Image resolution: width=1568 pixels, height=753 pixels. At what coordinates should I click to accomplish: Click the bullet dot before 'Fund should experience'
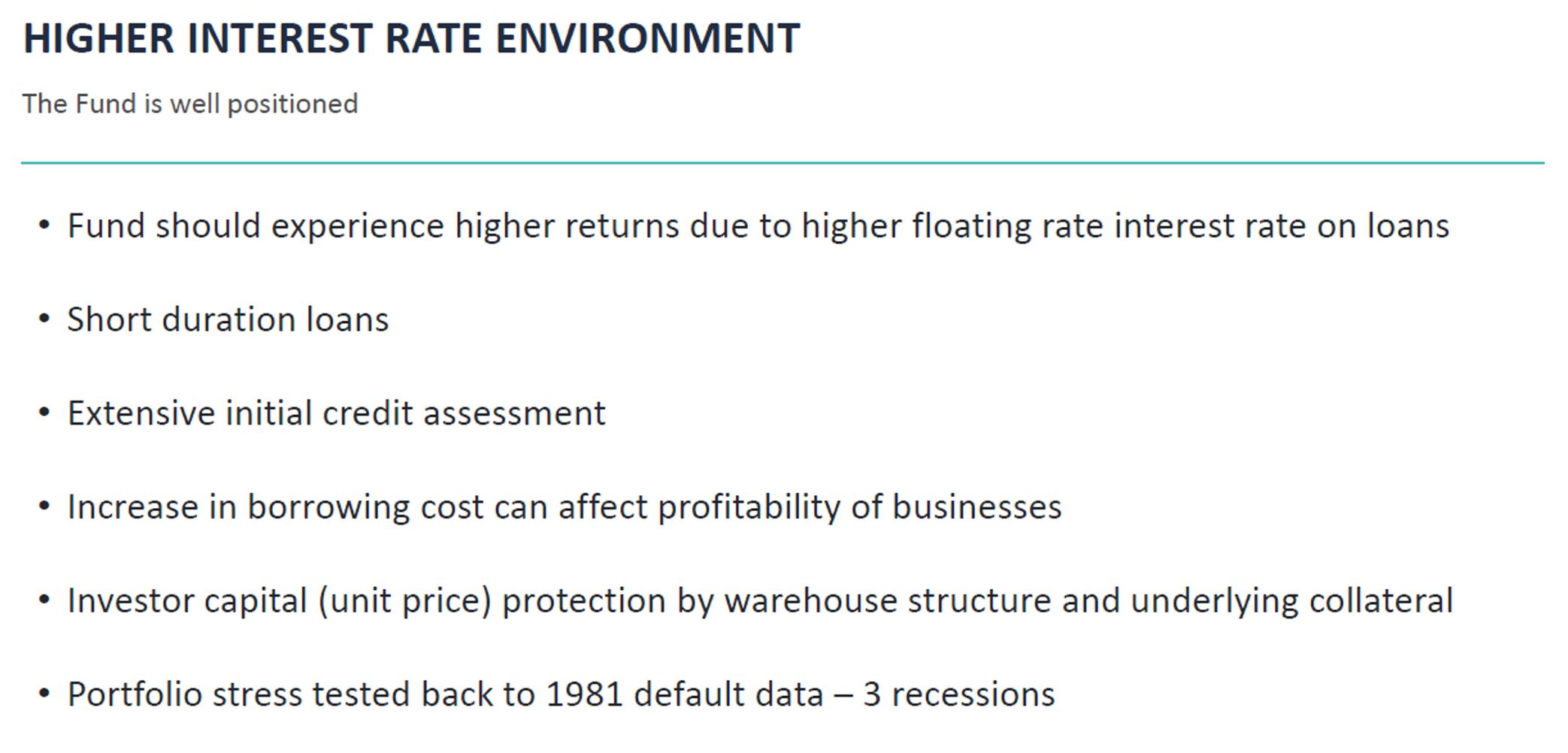coord(44,225)
